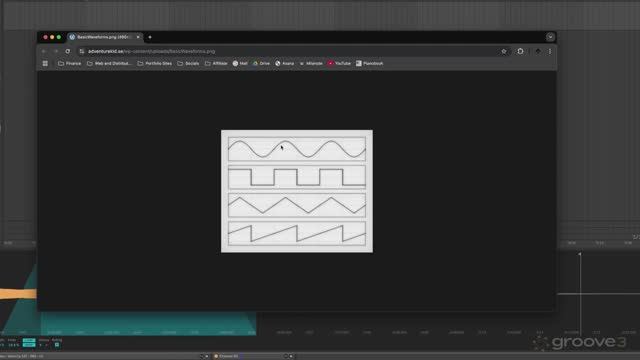Select the BasicWaveforms.png tab
The image size is (640, 360).
(104, 37)
